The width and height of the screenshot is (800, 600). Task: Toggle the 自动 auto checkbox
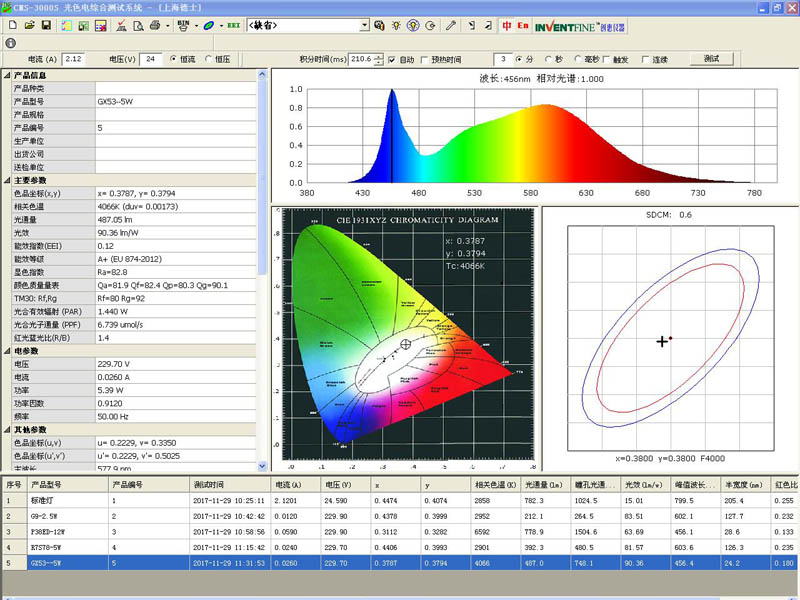coord(392,59)
